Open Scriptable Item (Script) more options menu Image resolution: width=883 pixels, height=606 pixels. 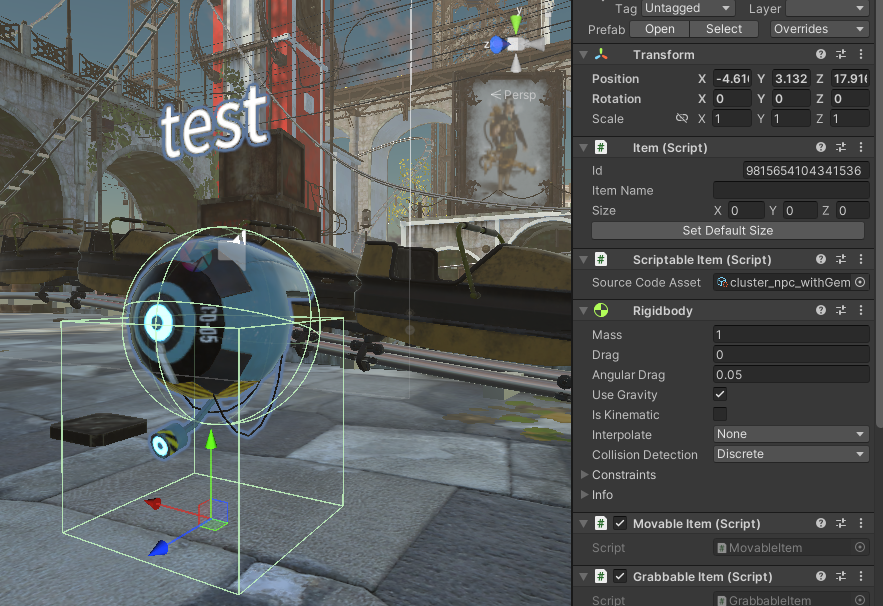coord(861,259)
